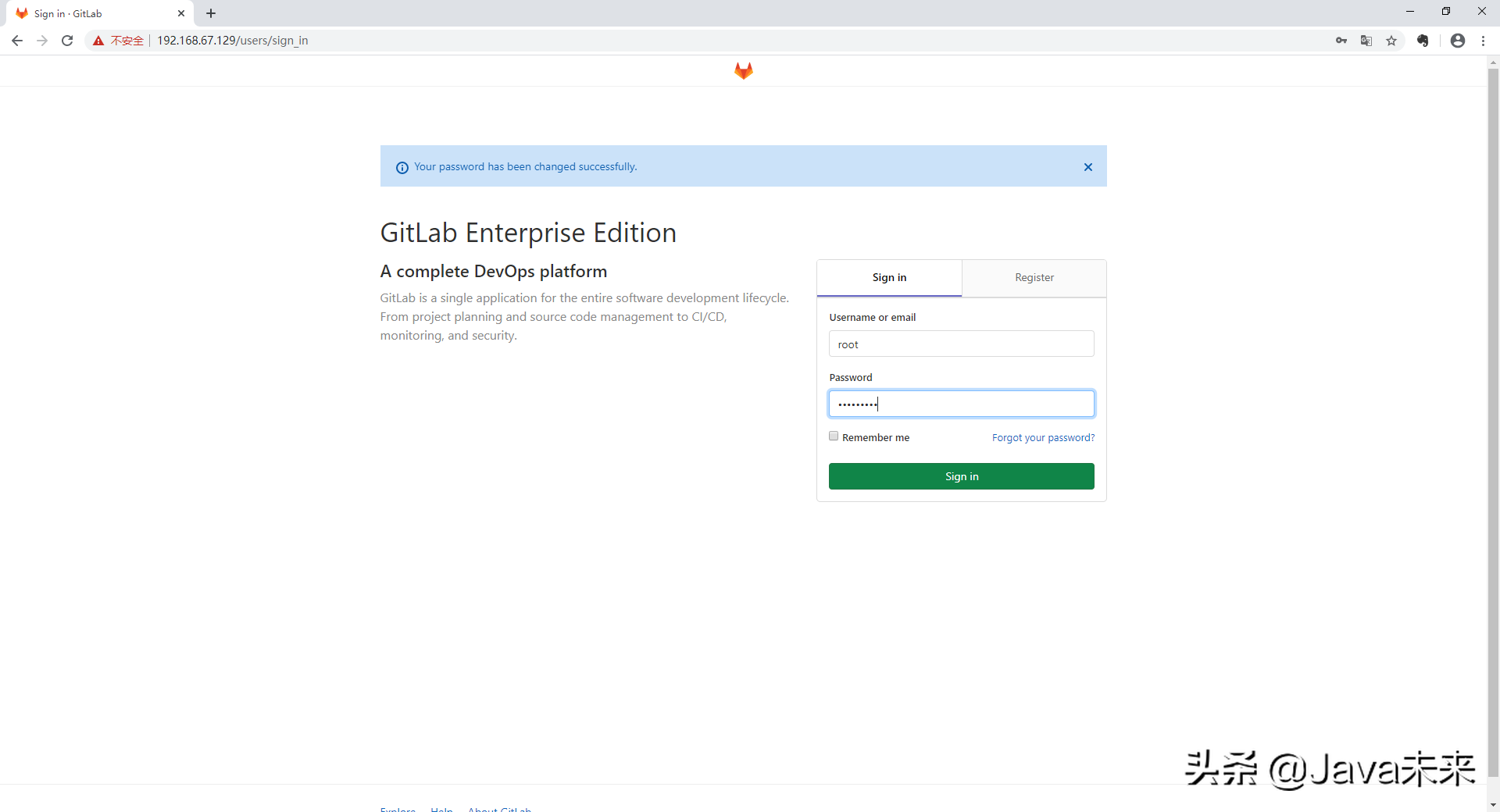Focus the Username or email field
This screenshot has width=1500, height=812.
(x=961, y=344)
